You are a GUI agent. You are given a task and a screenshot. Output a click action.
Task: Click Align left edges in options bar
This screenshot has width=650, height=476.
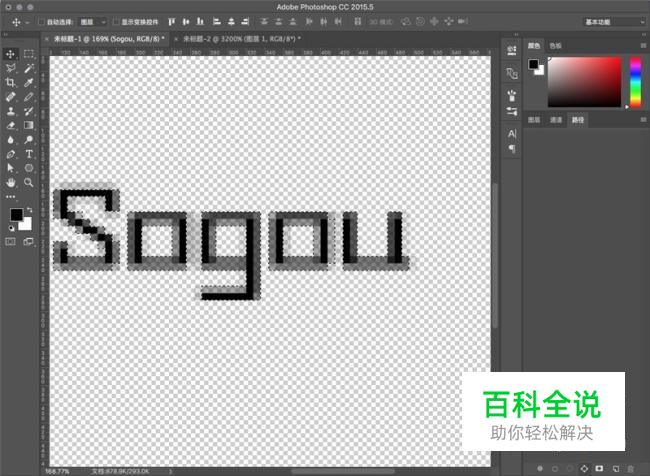216,22
